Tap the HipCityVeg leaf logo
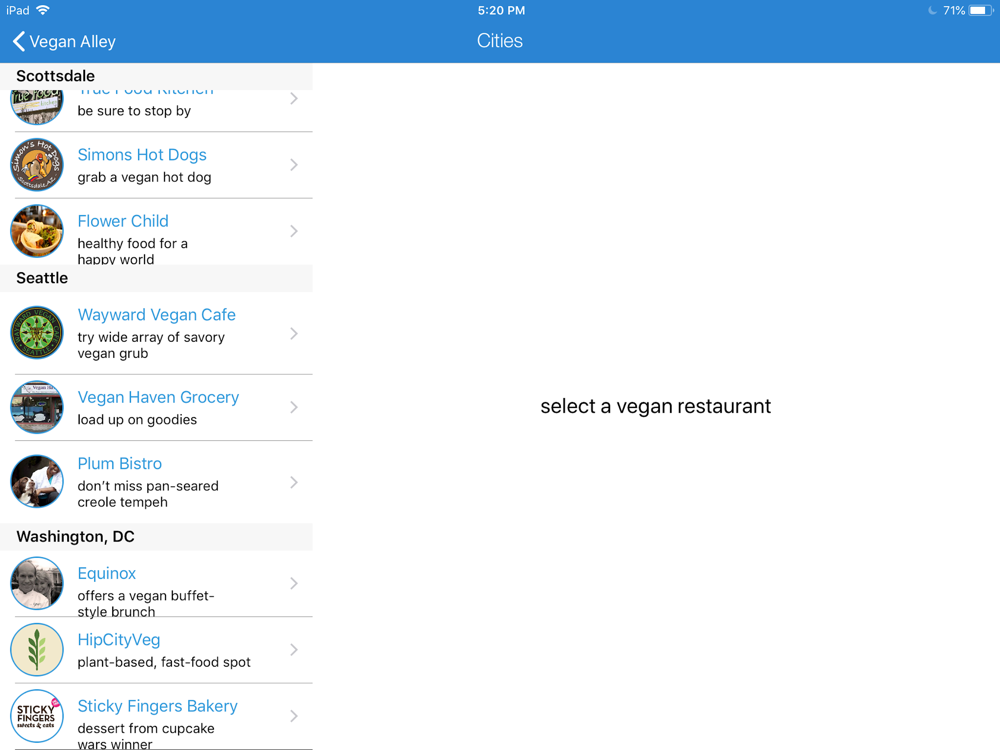 coord(37,649)
